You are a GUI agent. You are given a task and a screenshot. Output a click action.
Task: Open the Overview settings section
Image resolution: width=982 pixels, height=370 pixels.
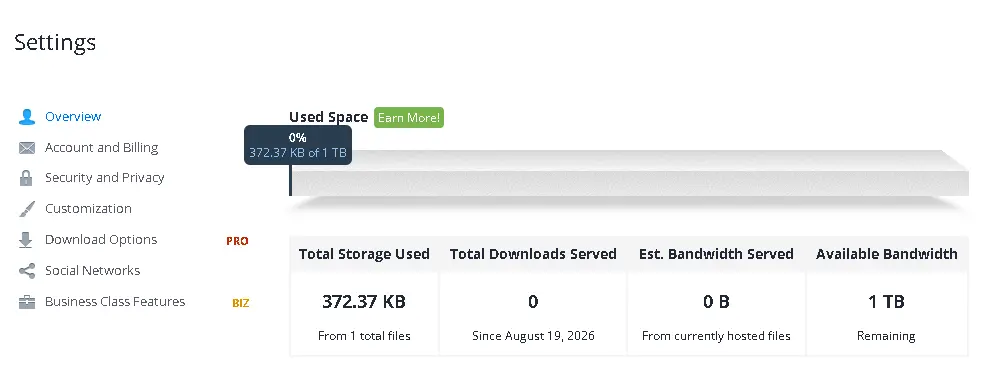73,116
